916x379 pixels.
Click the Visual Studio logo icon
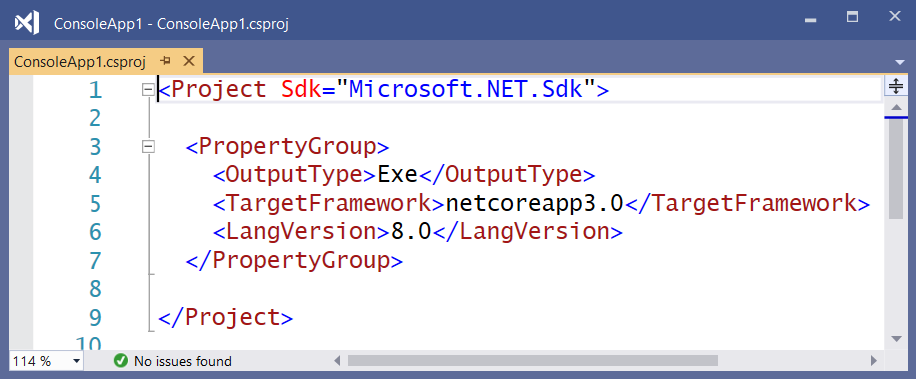(x=27, y=23)
